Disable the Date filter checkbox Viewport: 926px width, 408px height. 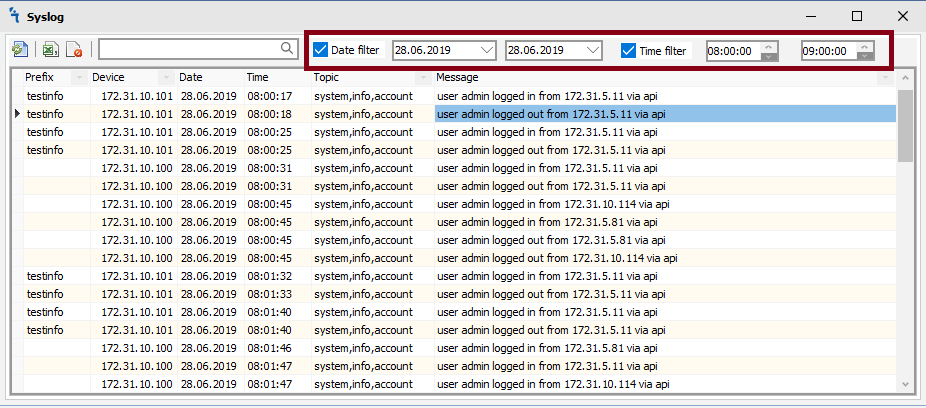[x=321, y=50]
